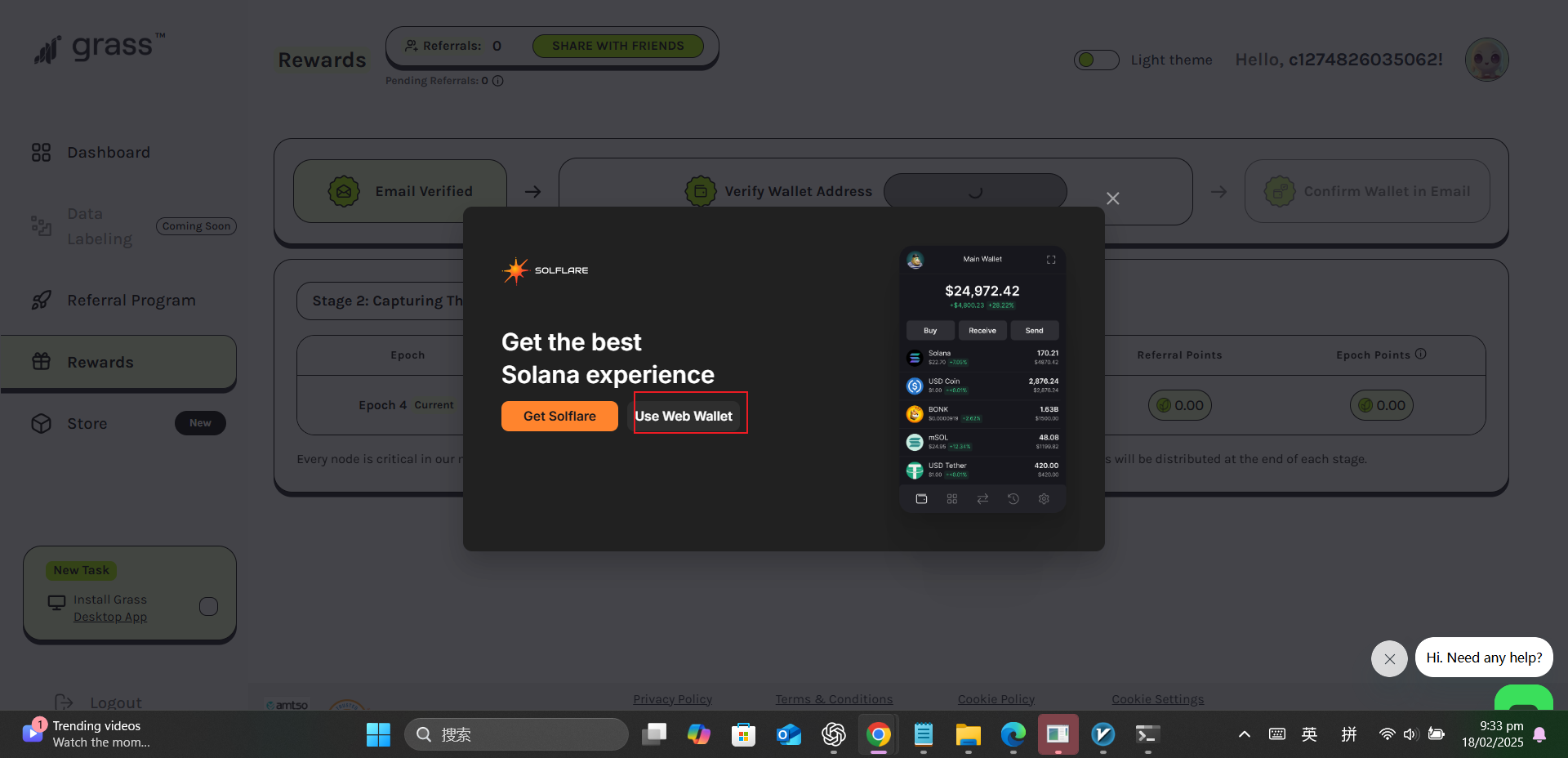The width and height of the screenshot is (1568, 758).
Task: Open Microsoft Edge from taskbar
Action: [1013, 734]
